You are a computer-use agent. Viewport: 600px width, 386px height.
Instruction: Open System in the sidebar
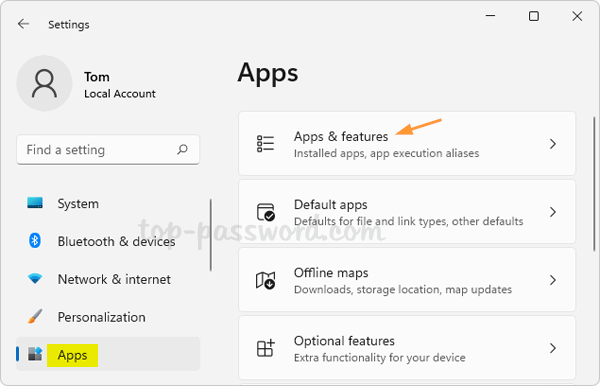(108, 203)
